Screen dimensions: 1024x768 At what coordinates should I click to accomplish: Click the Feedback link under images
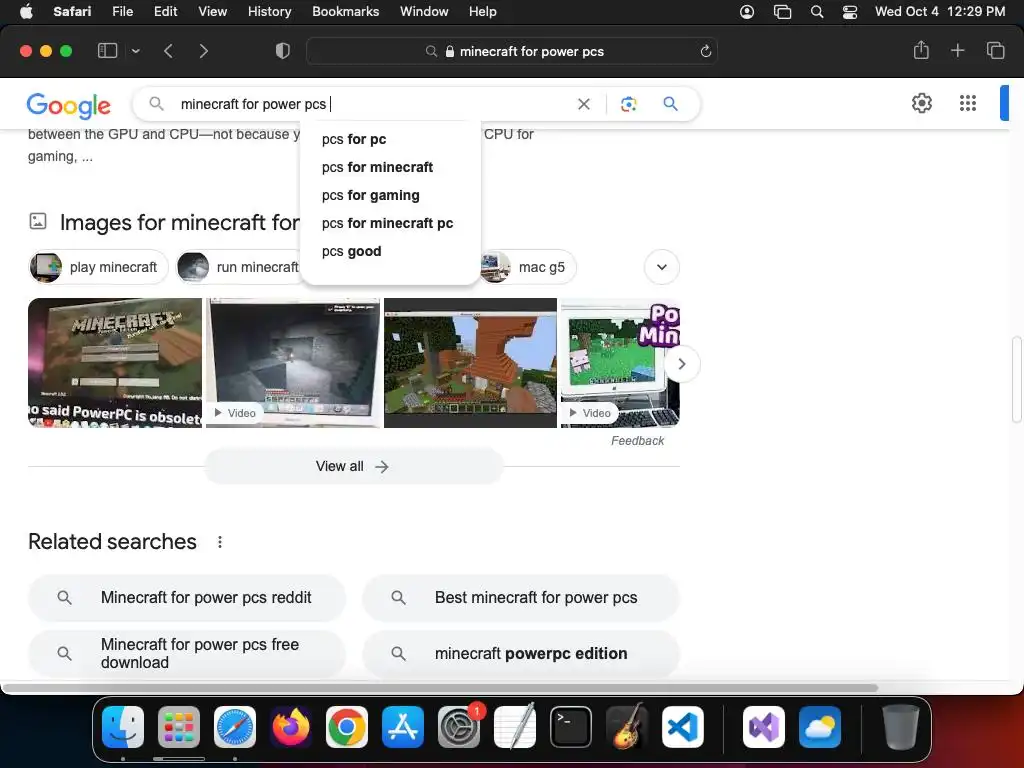click(637, 441)
